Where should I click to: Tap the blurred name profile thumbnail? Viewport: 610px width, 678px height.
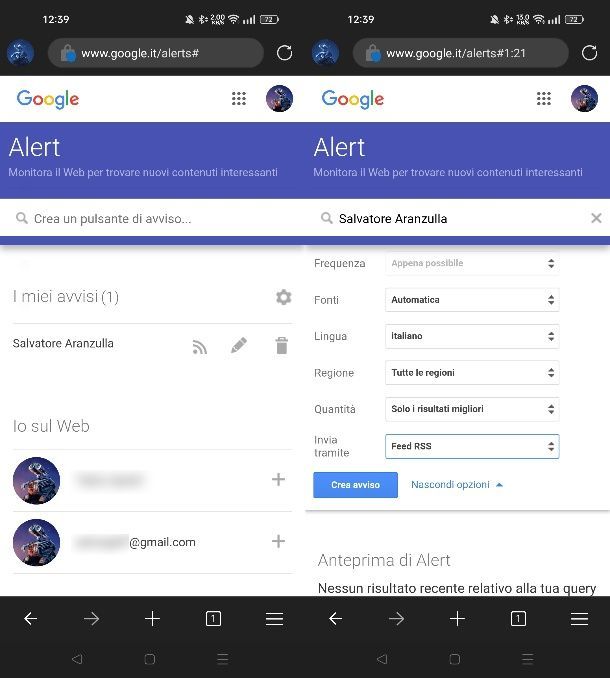(x=36, y=480)
